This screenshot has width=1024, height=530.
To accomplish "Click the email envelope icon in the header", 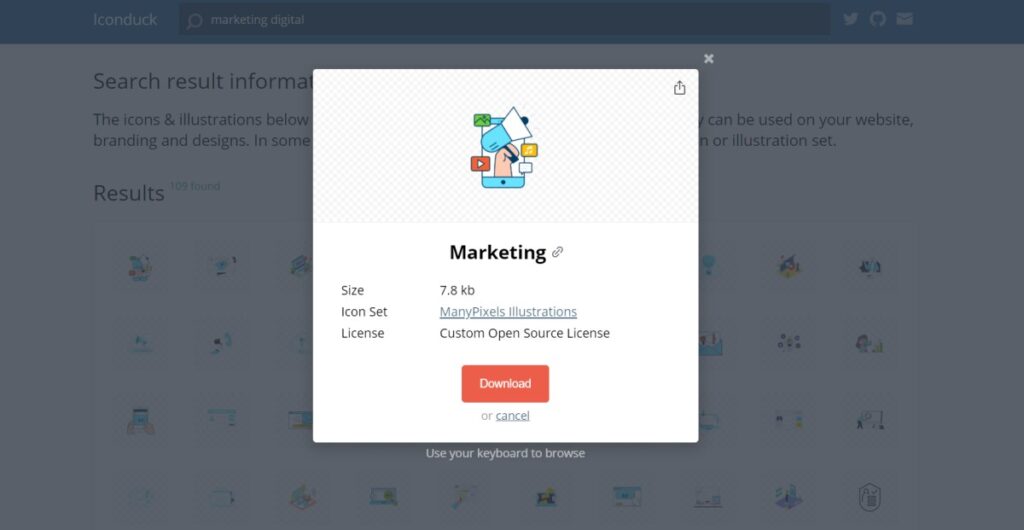I will [904, 19].
